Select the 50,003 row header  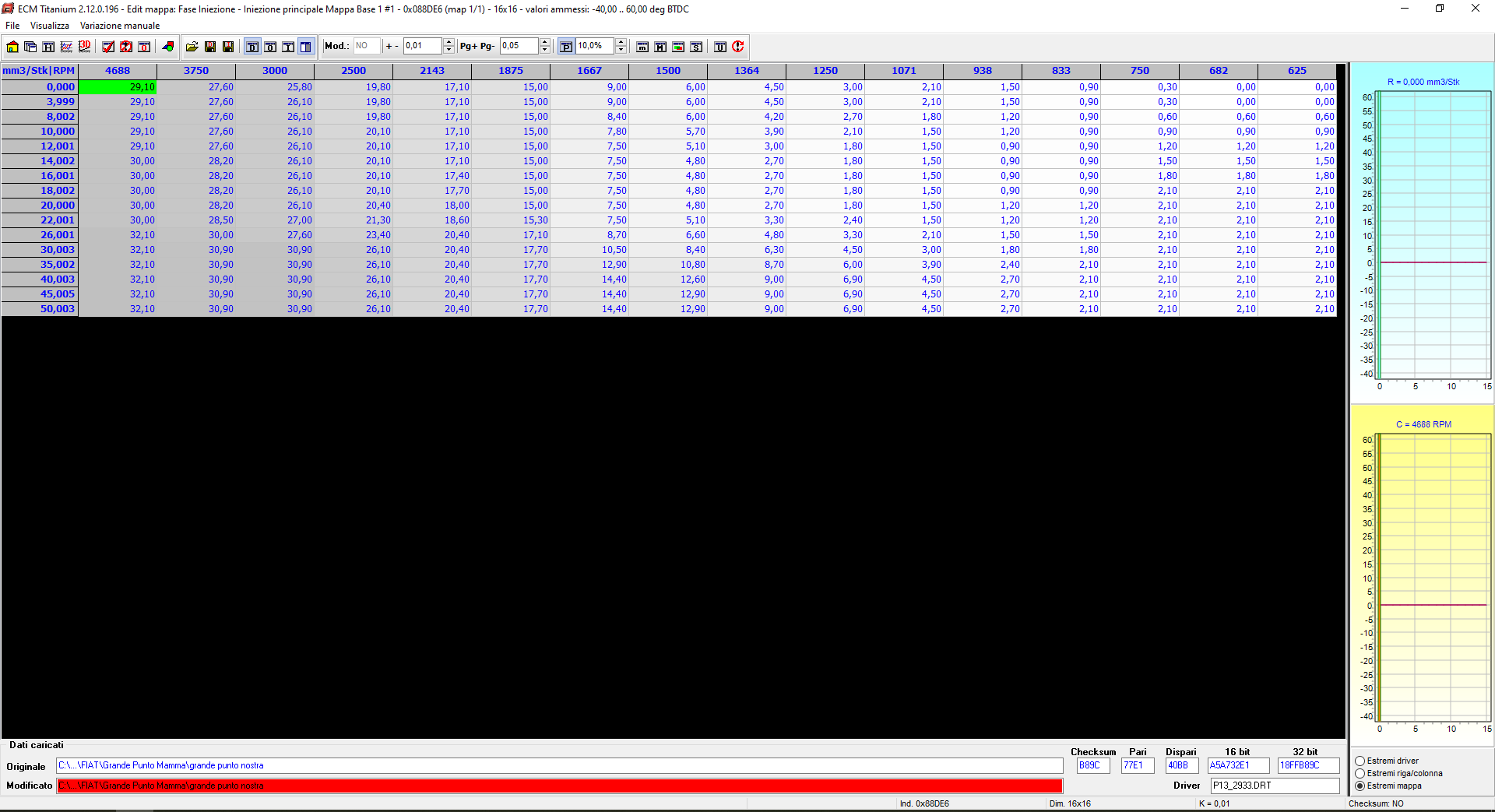[x=40, y=309]
